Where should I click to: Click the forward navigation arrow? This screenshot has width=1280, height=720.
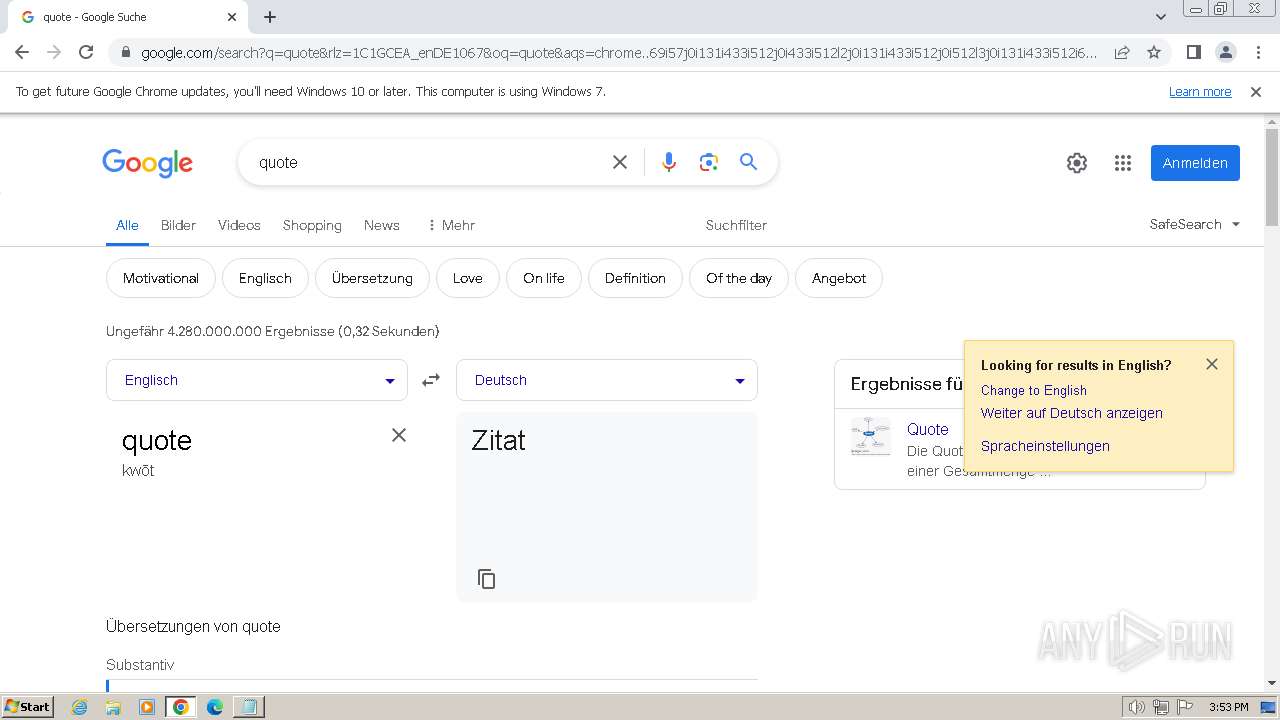point(54,52)
